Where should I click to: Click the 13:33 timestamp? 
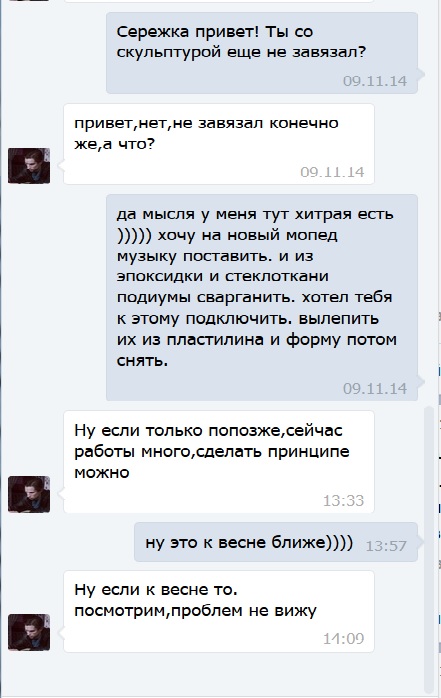pos(344,500)
